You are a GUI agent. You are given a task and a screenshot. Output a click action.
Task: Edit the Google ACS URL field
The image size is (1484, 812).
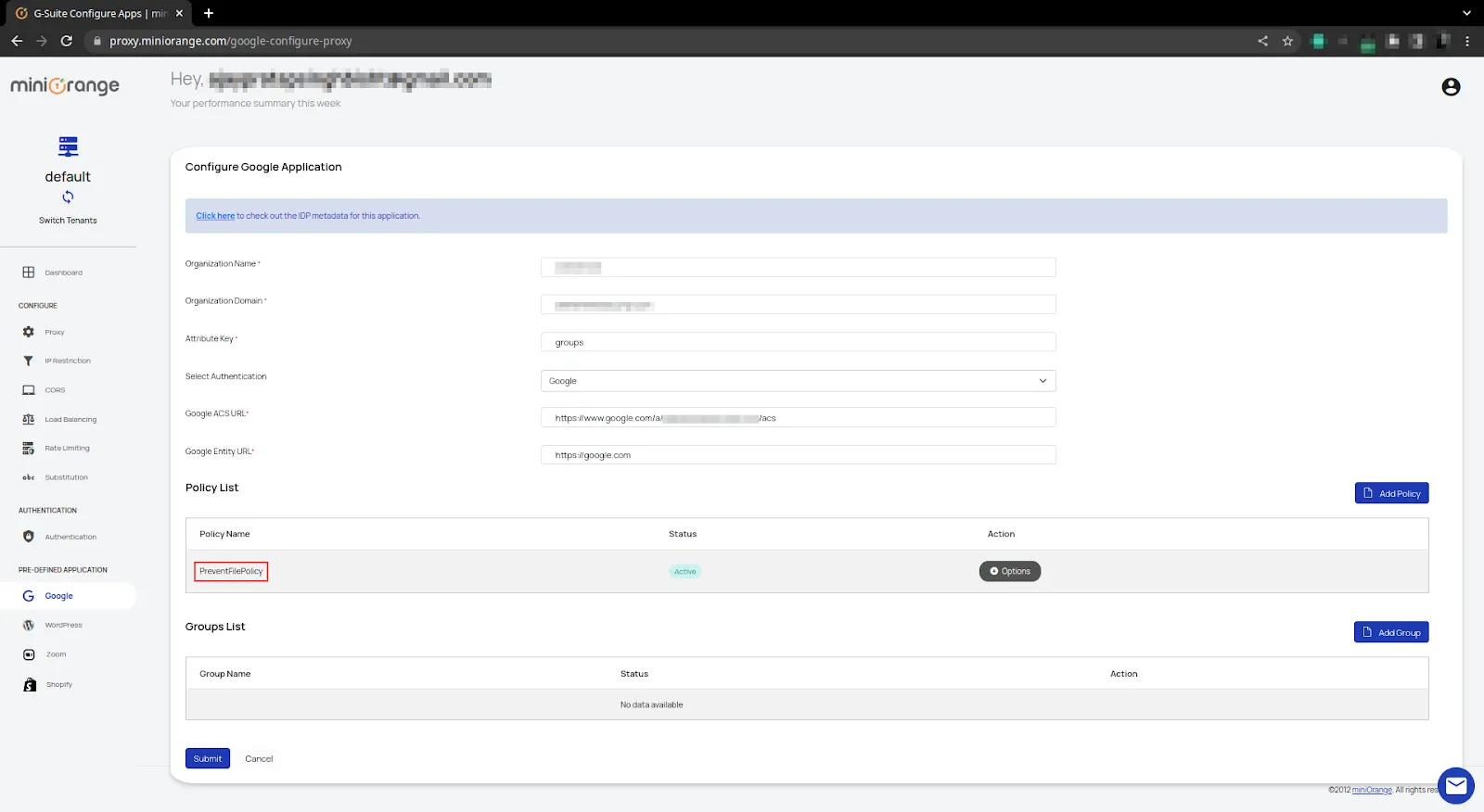[798, 417]
